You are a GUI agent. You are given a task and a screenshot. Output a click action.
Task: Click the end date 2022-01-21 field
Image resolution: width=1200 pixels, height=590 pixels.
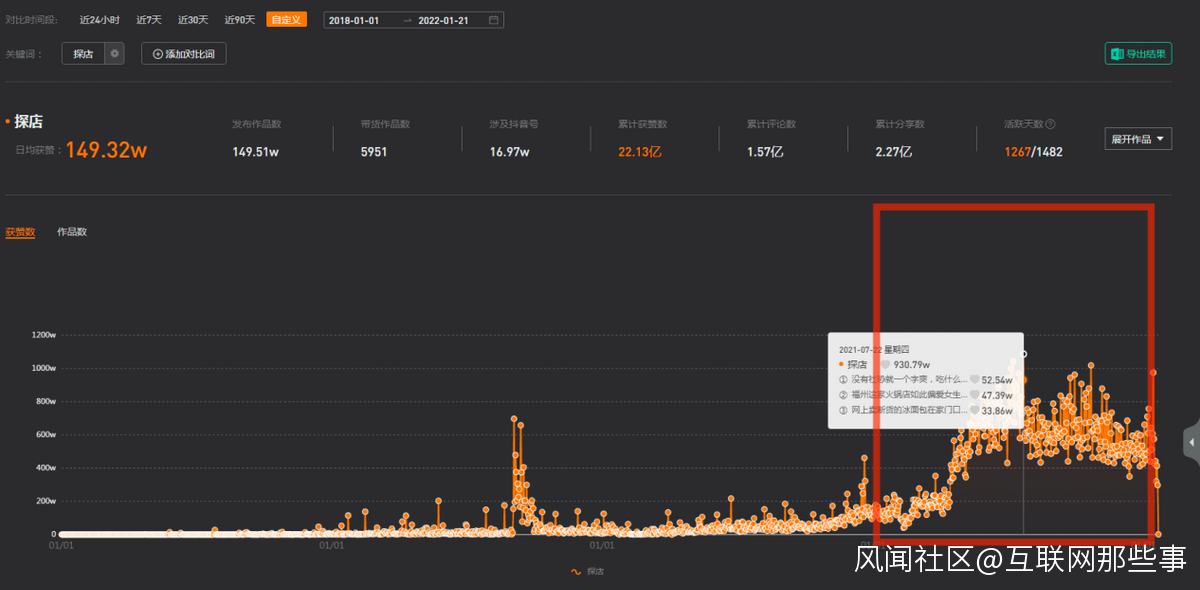(x=443, y=20)
